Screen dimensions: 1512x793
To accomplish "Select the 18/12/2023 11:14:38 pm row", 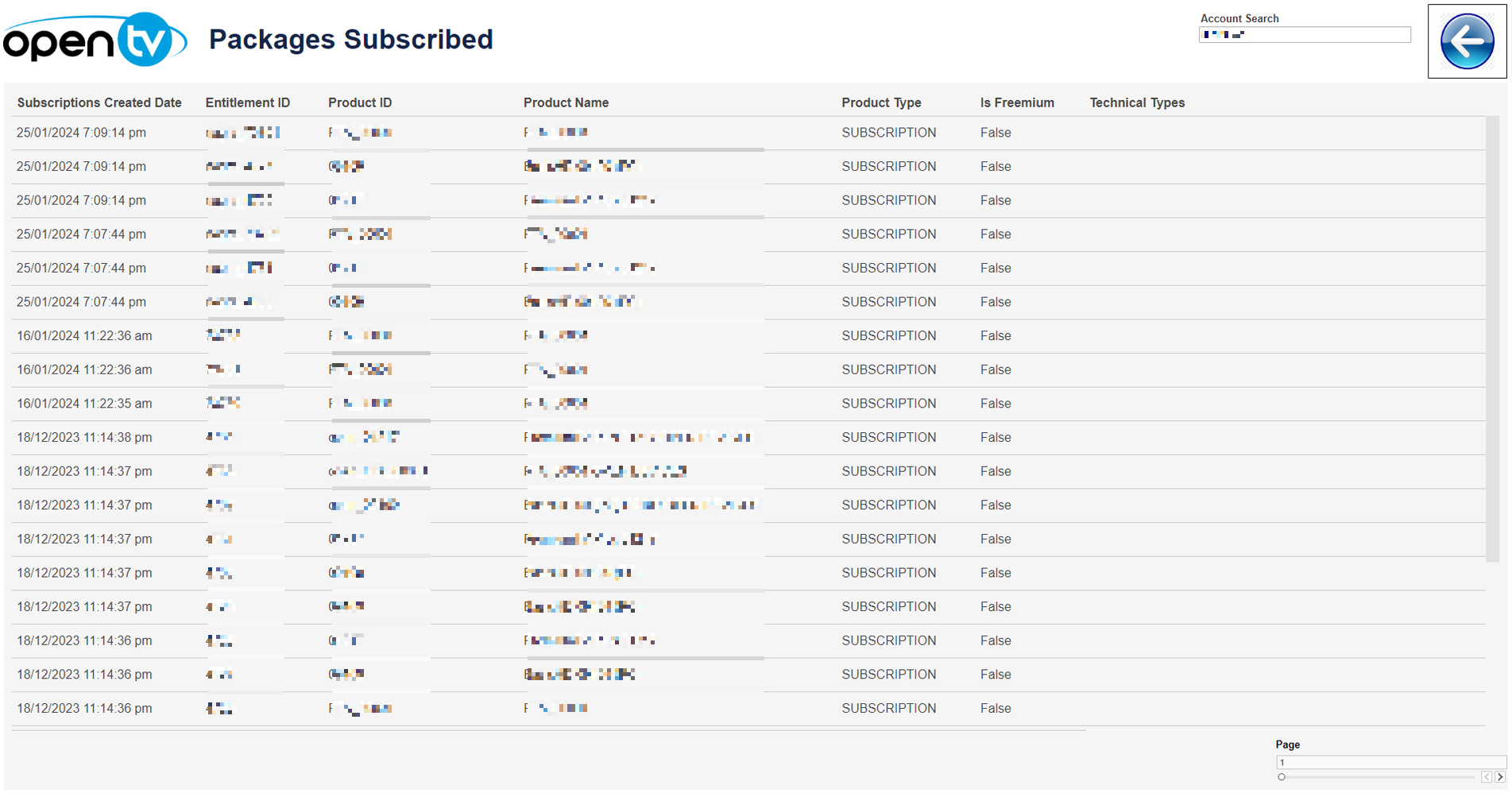I will point(84,438).
